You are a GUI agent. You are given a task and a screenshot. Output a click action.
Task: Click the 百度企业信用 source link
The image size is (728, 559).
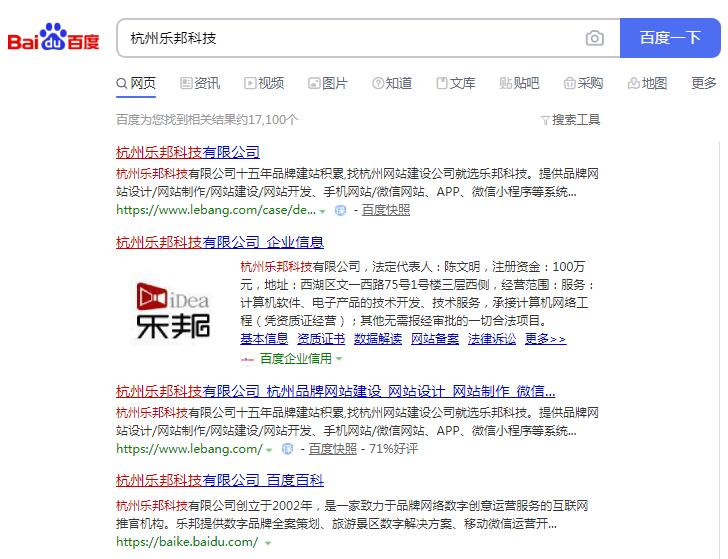tap(296, 358)
